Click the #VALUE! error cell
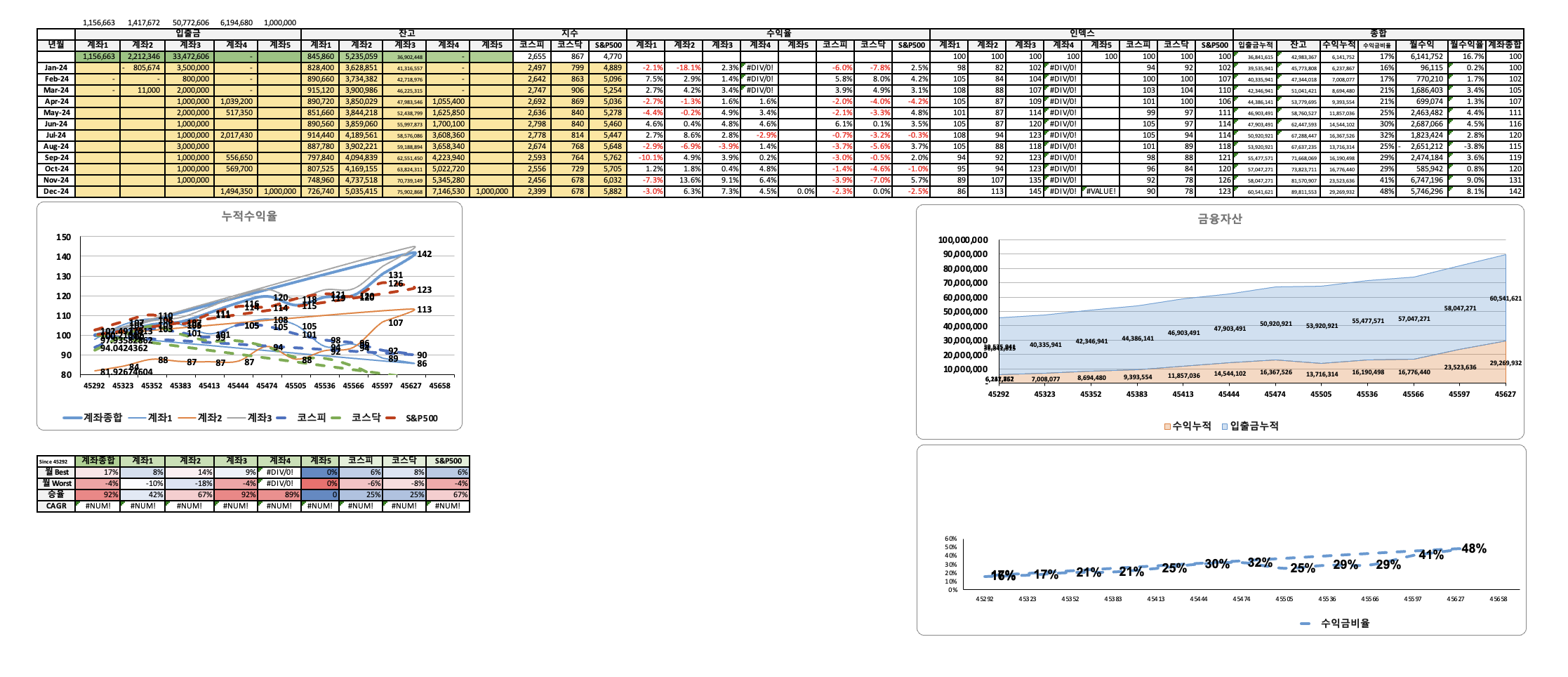The width and height of the screenshot is (1568, 677). pyautogui.click(x=1101, y=192)
